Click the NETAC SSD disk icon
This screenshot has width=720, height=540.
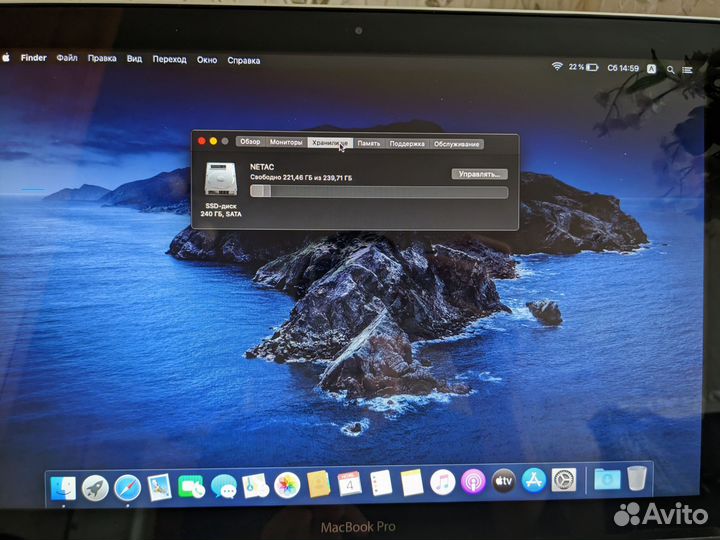(x=221, y=179)
